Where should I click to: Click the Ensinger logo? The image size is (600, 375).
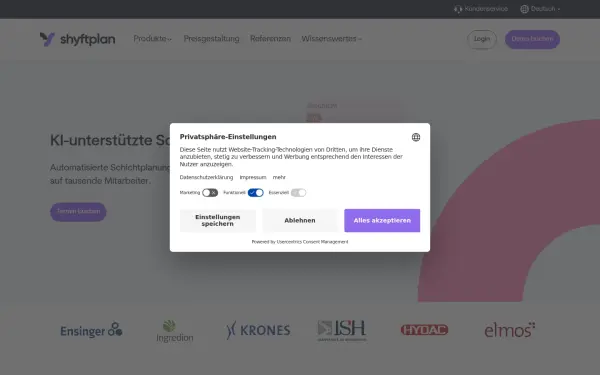(91, 330)
